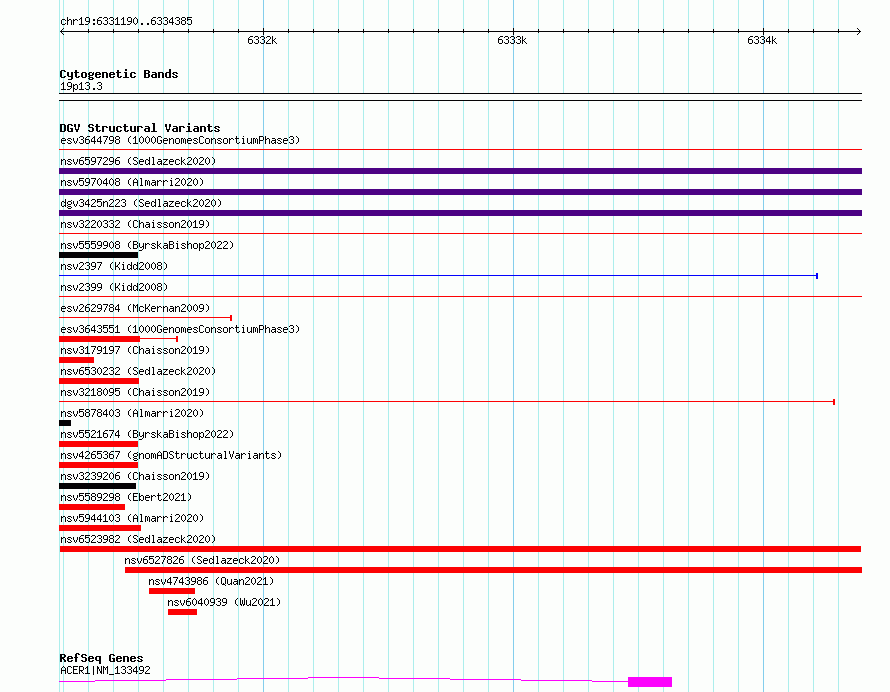Click the blue nsv2397 variant line
Image resolution: width=890 pixels, height=692 pixels.
(x=438, y=276)
